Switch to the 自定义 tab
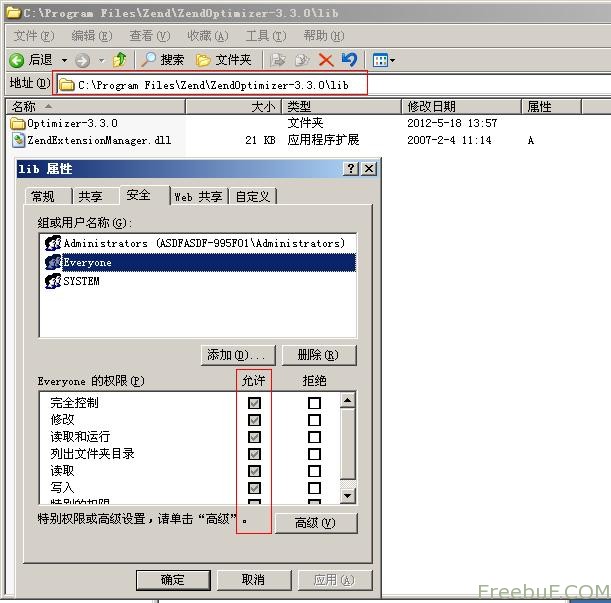Image resolution: width=611 pixels, height=603 pixels. click(253, 196)
